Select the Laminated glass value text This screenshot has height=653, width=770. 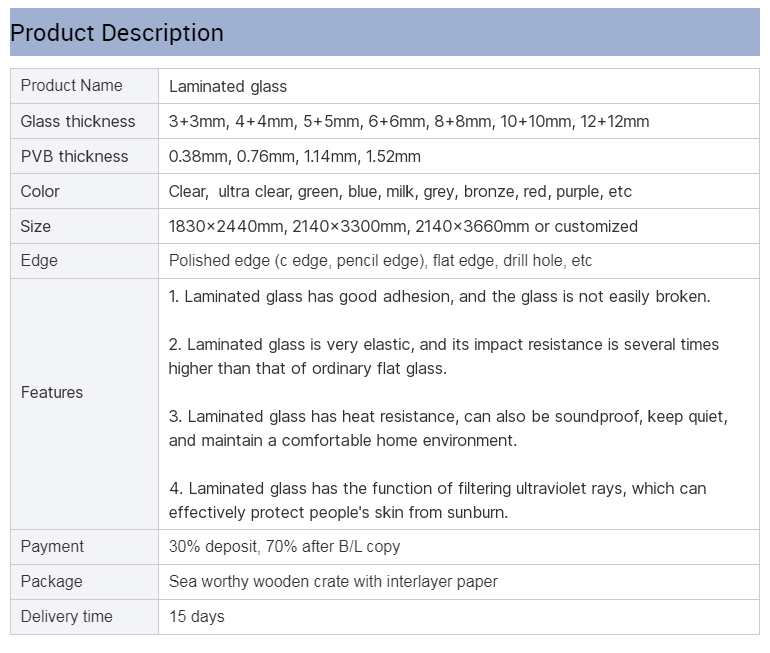click(228, 87)
